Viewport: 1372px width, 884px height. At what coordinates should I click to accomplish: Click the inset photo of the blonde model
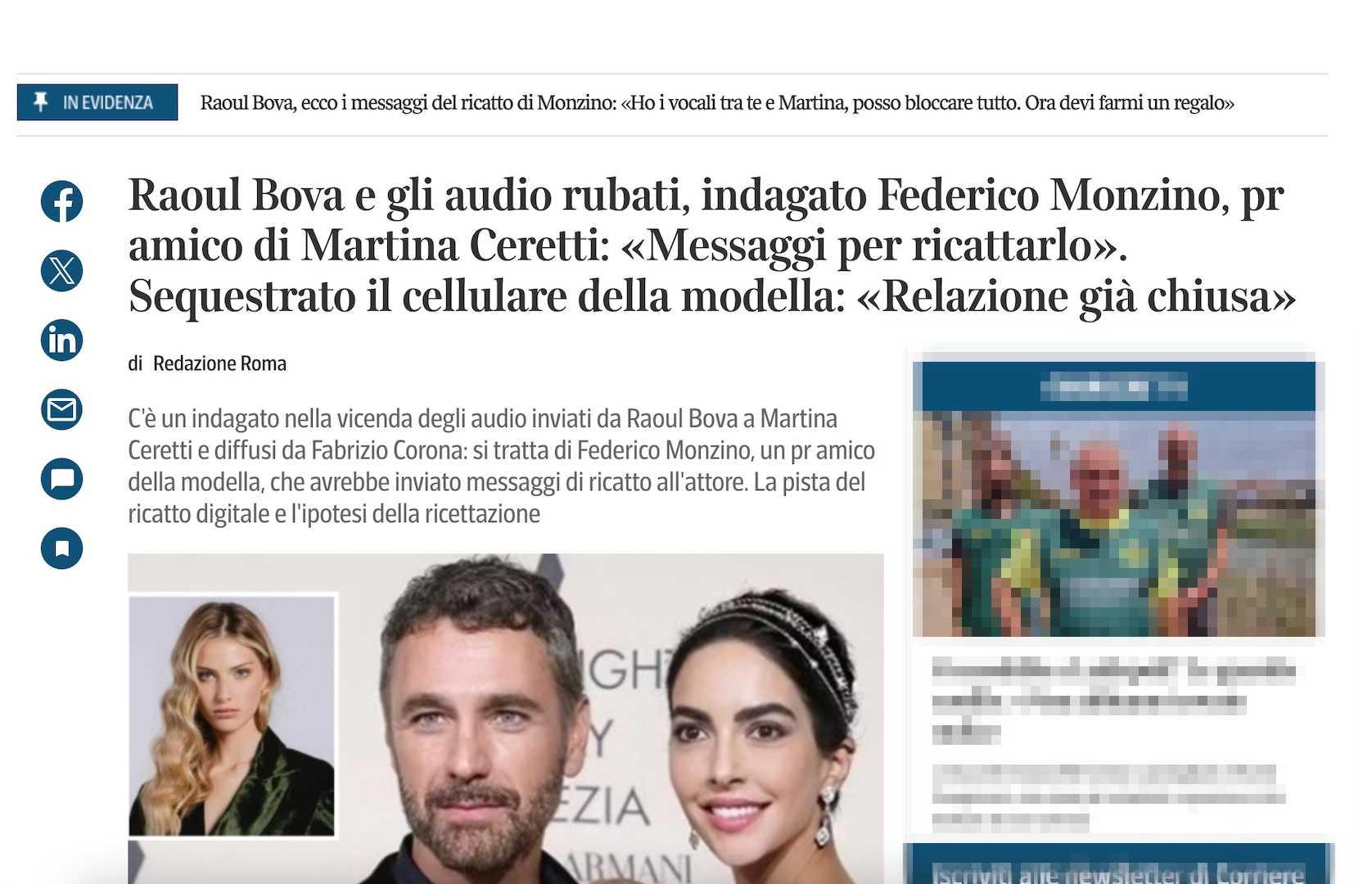pyautogui.click(x=232, y=716)
